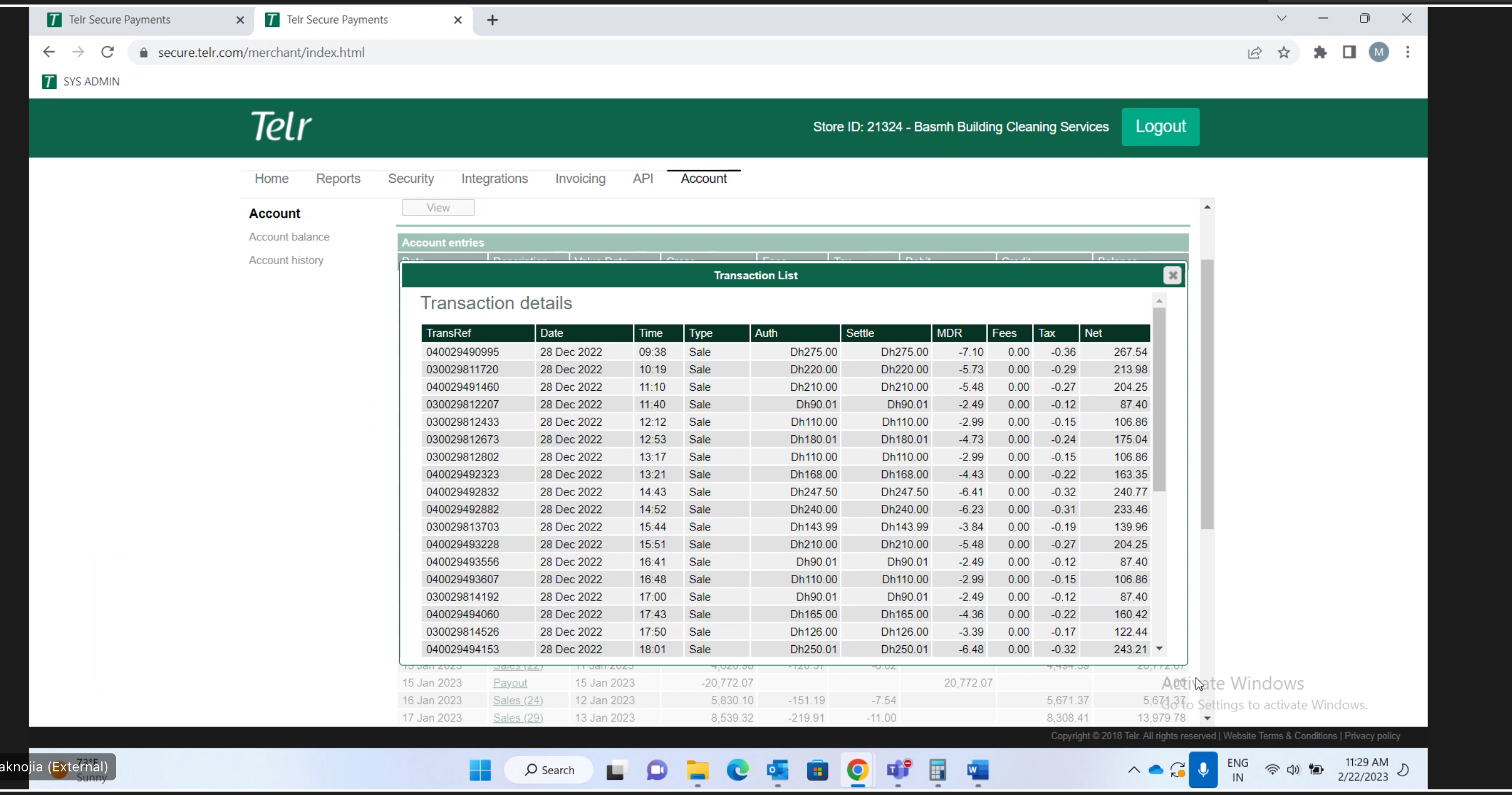
Task: Open the Security menu
Action: 411,178
